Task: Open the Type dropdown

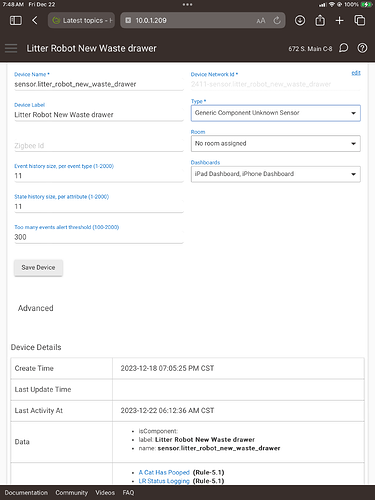Action: (276, 113)
